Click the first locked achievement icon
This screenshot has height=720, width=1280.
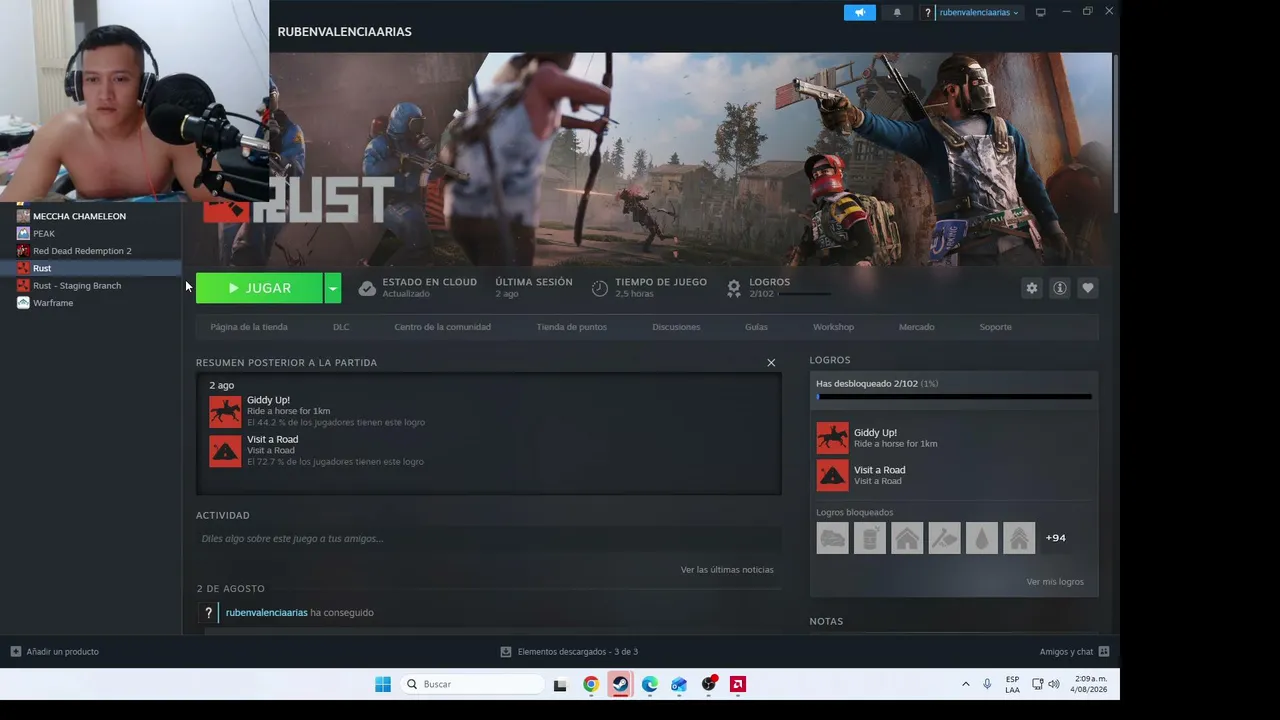point(832,538)
